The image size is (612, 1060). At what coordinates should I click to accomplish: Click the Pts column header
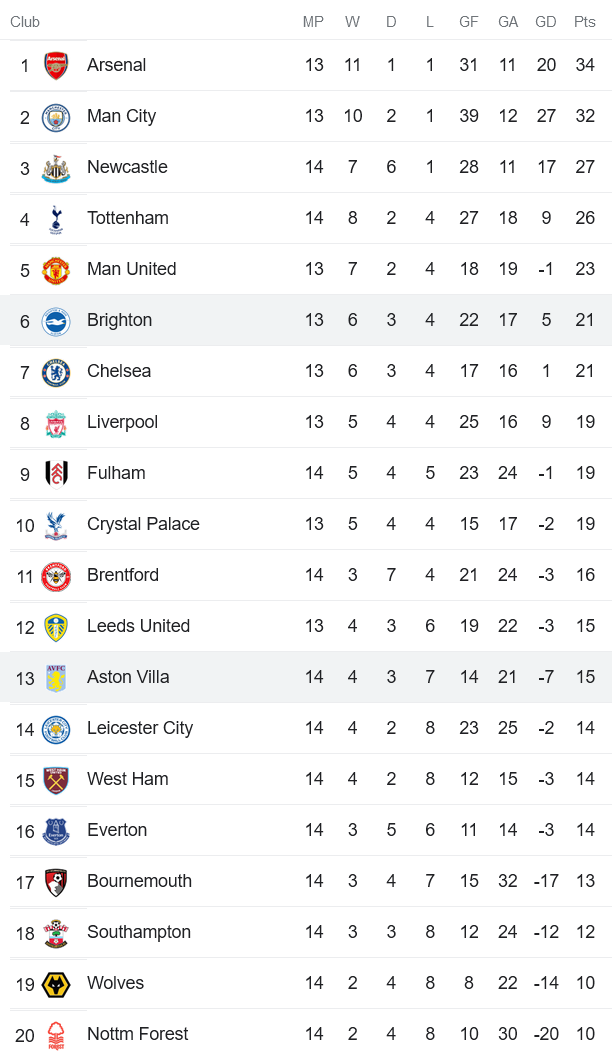[585, 22]
